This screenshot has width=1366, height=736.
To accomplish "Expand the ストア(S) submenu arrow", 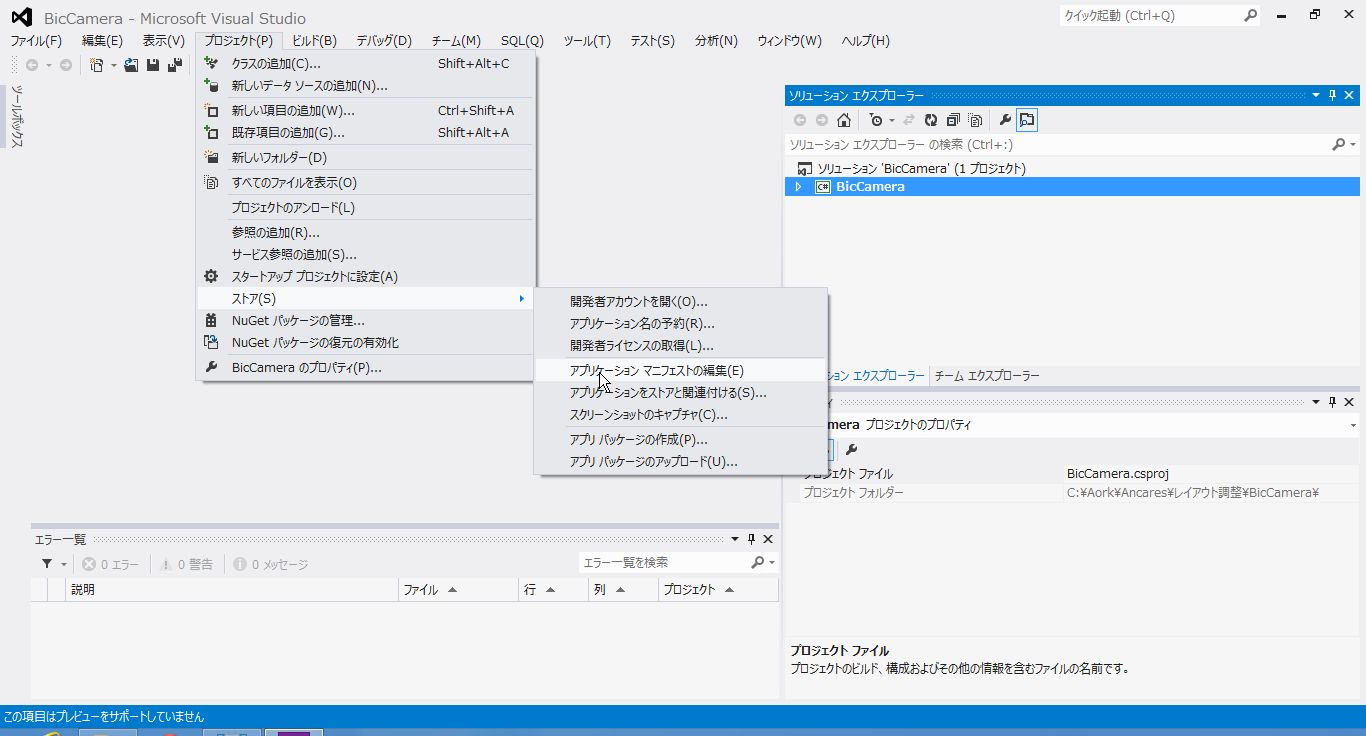I will (x=521, y=298).
